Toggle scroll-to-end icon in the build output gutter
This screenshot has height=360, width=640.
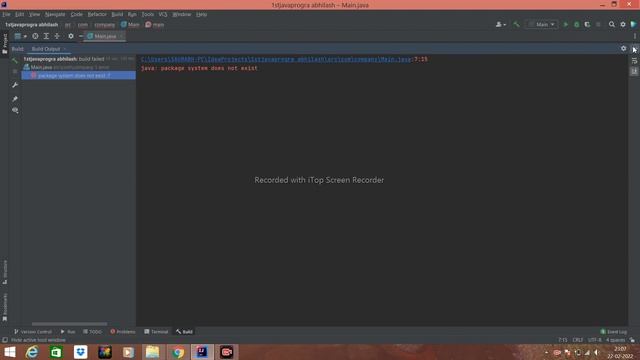pyautogui.click(x=634, y=71)
